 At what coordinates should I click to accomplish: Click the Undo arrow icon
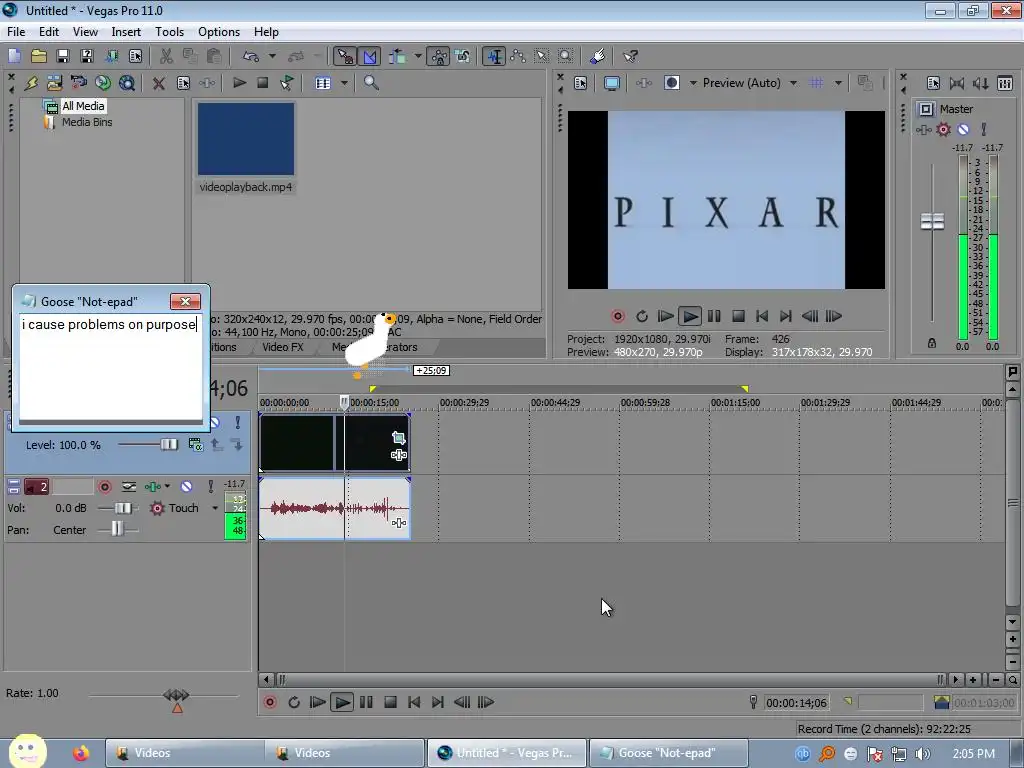251,56
